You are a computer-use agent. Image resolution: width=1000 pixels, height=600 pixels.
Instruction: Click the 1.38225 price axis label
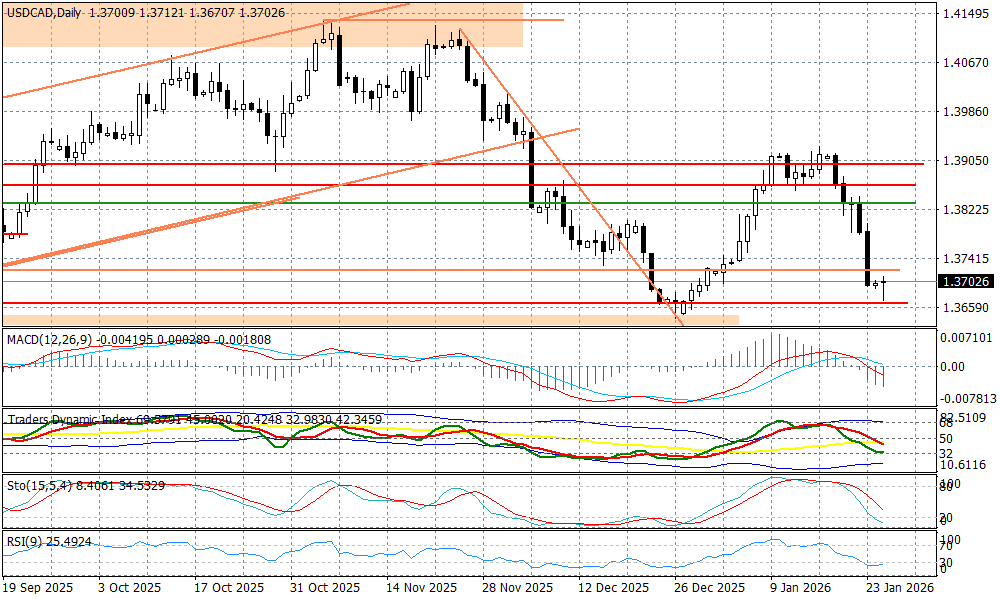(x=965, y=209)
